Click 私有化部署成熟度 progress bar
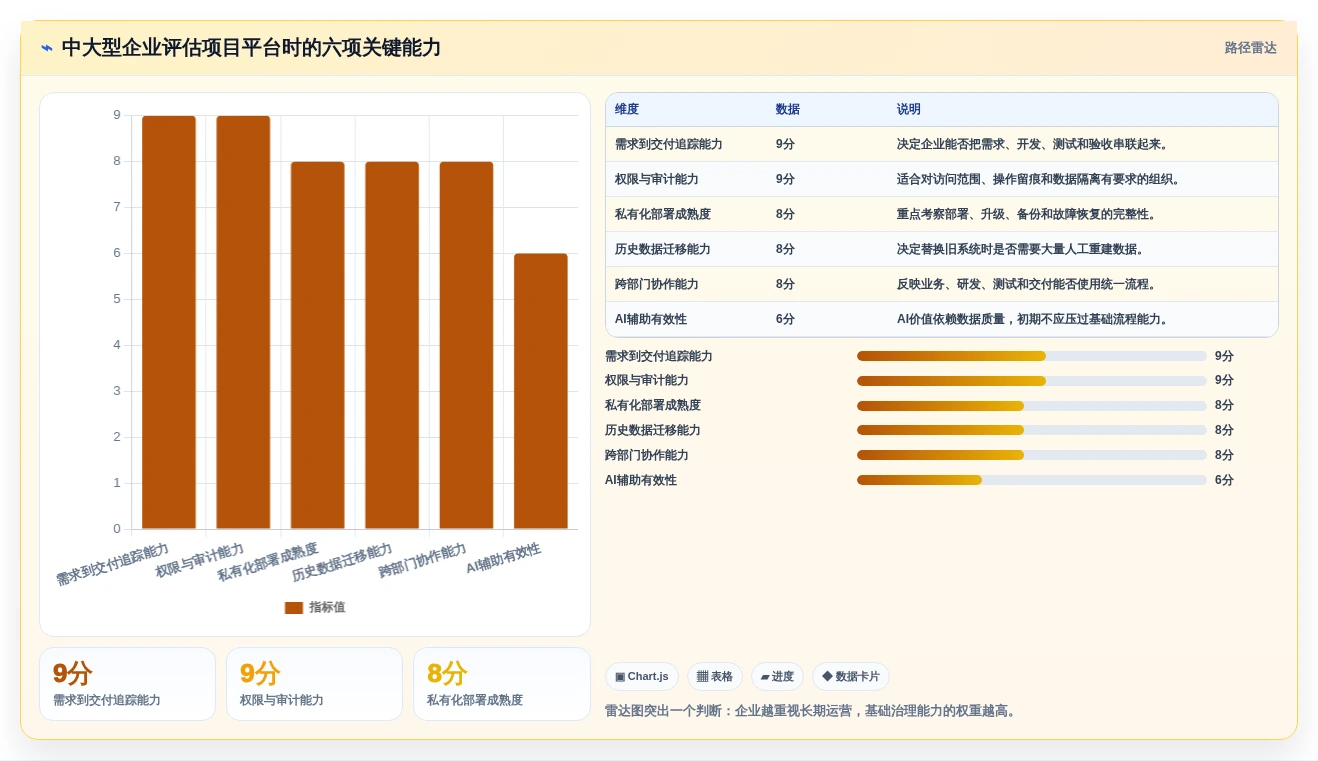 click(x=1032, y=406)
